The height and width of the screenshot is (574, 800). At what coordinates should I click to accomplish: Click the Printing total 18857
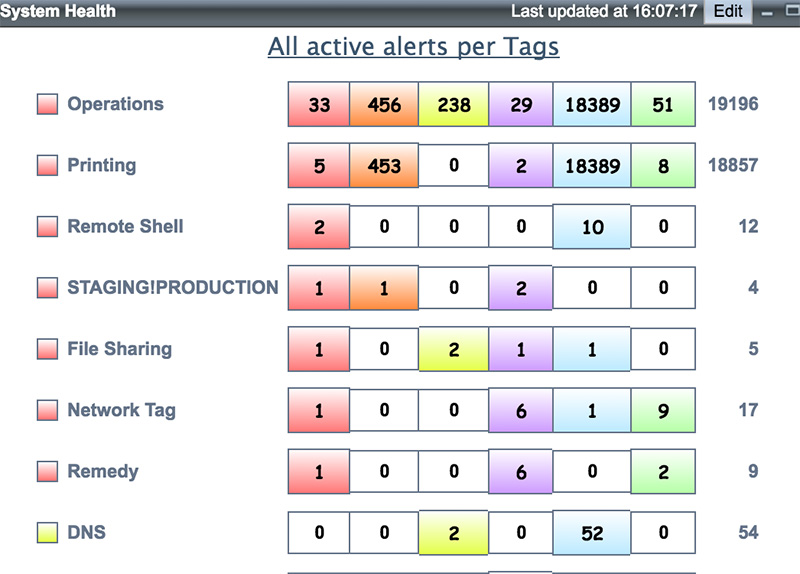click(733, 165)
